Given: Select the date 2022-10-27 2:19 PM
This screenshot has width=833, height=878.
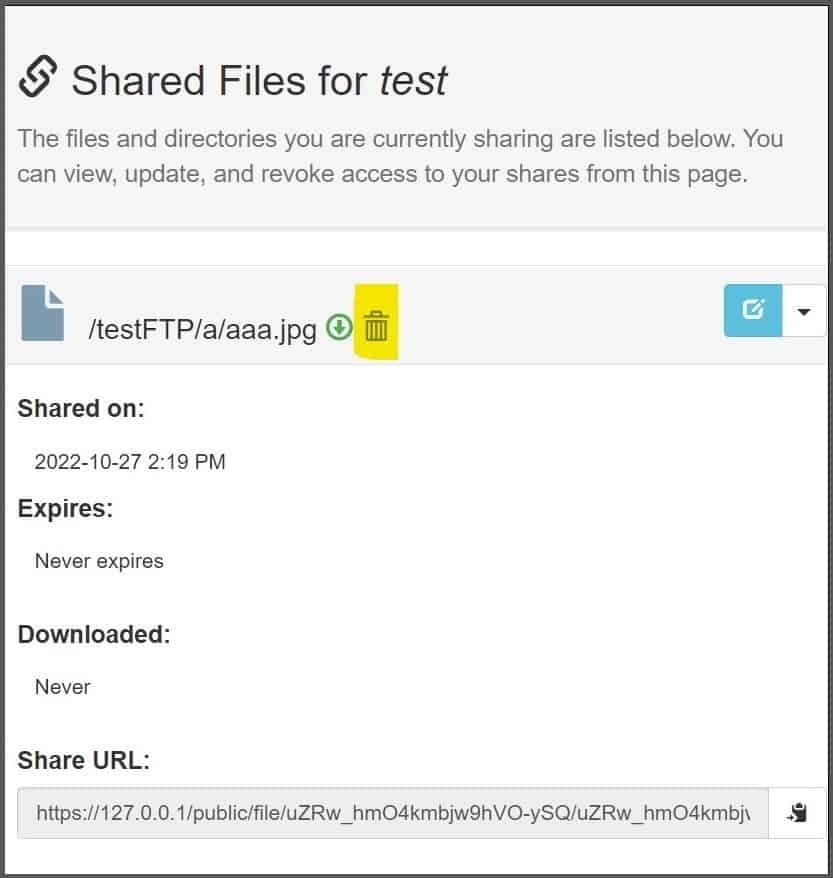Looking at the screenshot, I should click(x=130, y=462).
